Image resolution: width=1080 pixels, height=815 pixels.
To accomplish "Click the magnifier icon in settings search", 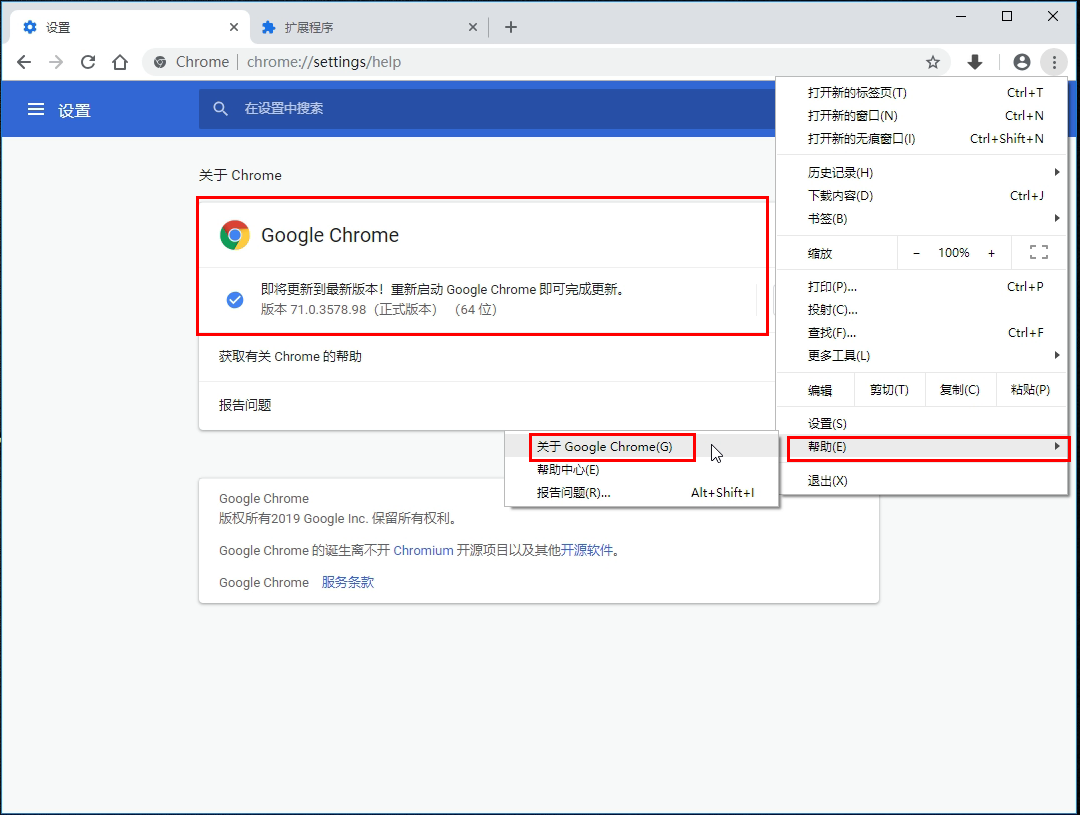I will (x=220, y=109).
